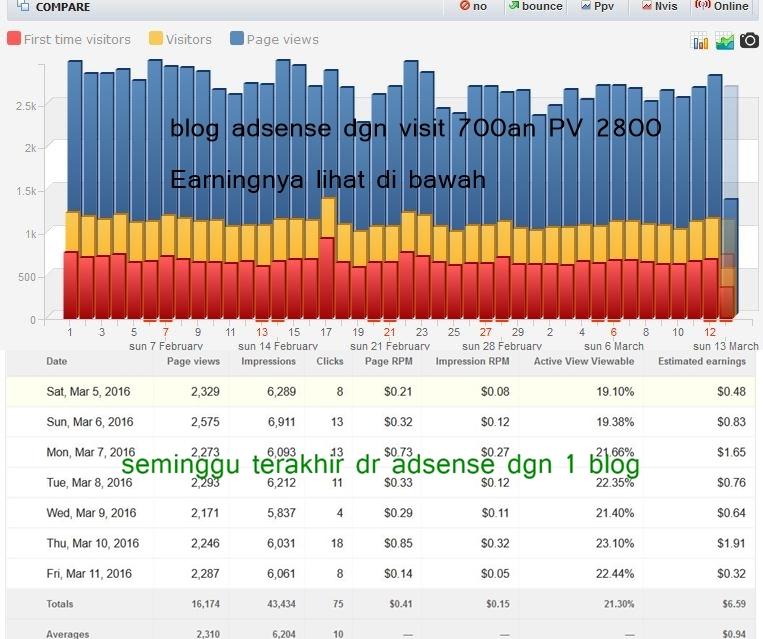Click the red First time visitors swatch
The height and width of the screenshot is (639, 763).
(x=14, y=39)
